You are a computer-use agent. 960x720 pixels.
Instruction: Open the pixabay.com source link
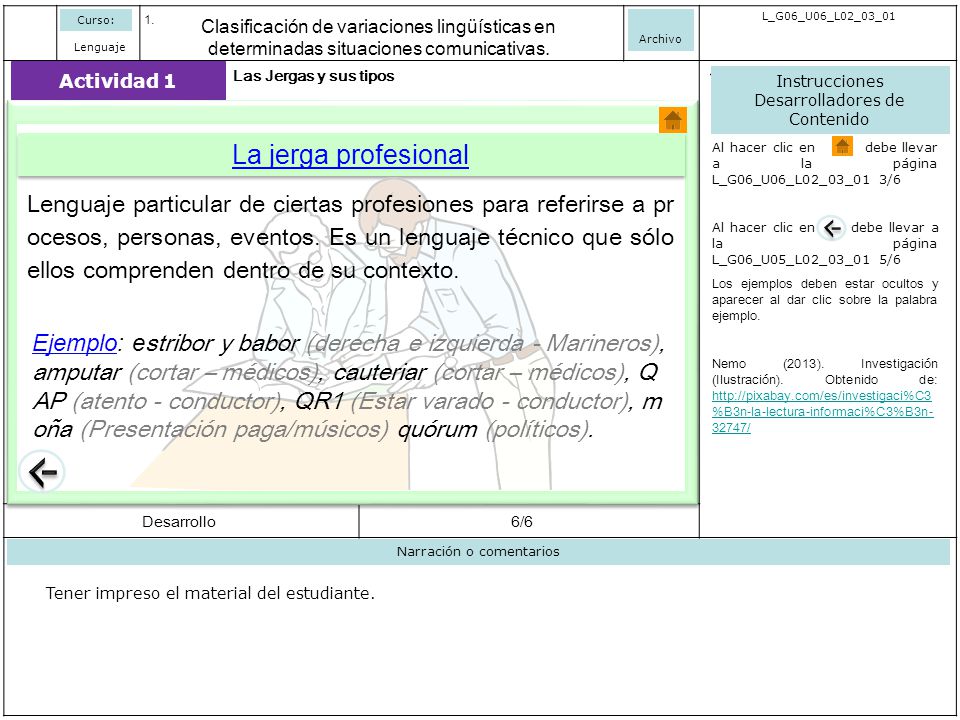pyautogui.click(x=822, y=411)
